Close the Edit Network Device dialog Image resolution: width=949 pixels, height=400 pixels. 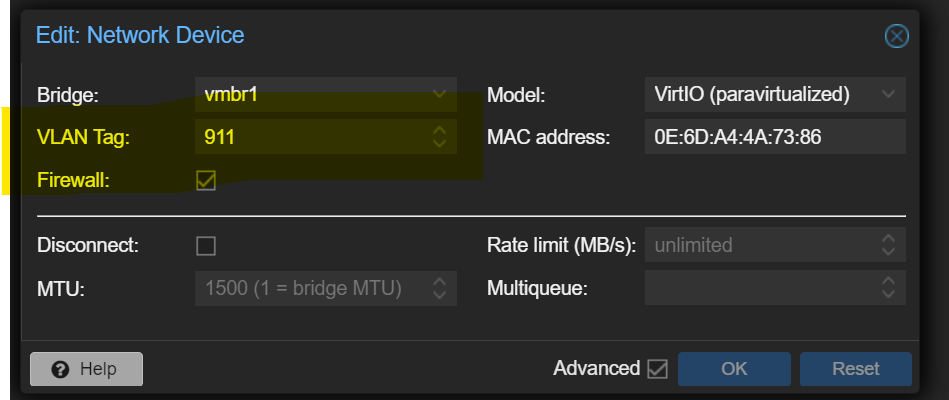pyautogui.click(x=896, y=36)
